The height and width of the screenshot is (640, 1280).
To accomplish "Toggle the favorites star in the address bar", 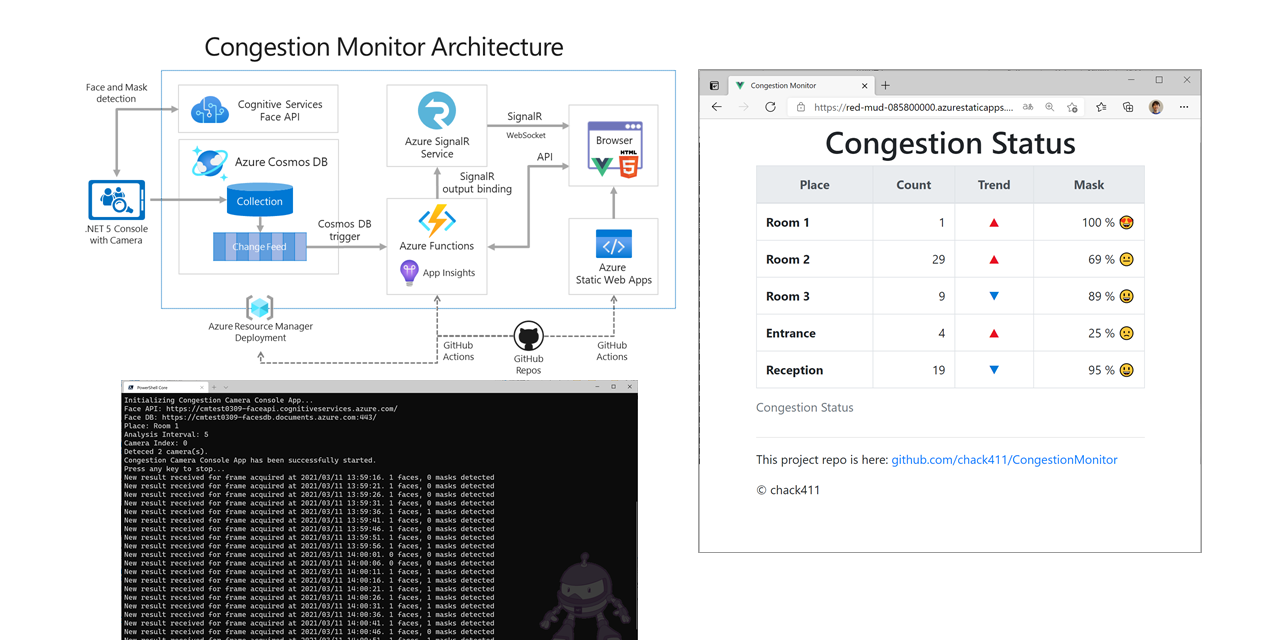I will (x=1071, y=107).
